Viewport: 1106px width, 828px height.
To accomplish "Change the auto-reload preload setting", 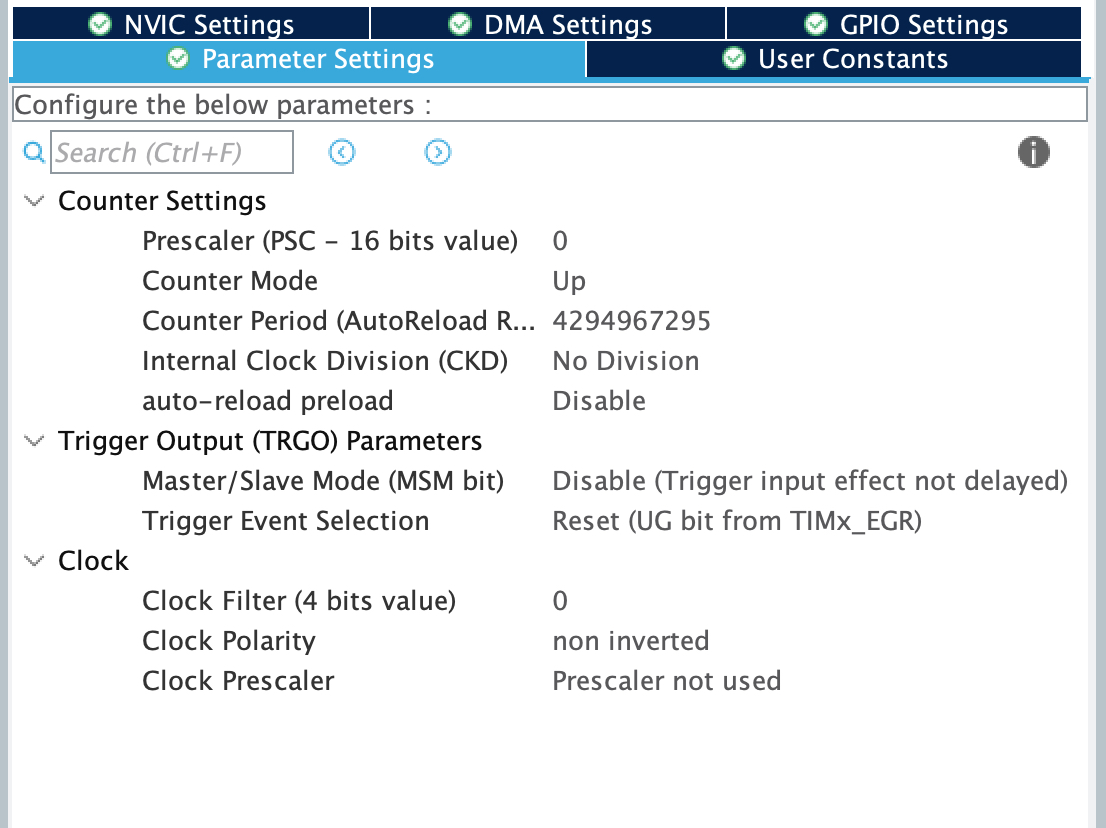I will pos(598,400).
